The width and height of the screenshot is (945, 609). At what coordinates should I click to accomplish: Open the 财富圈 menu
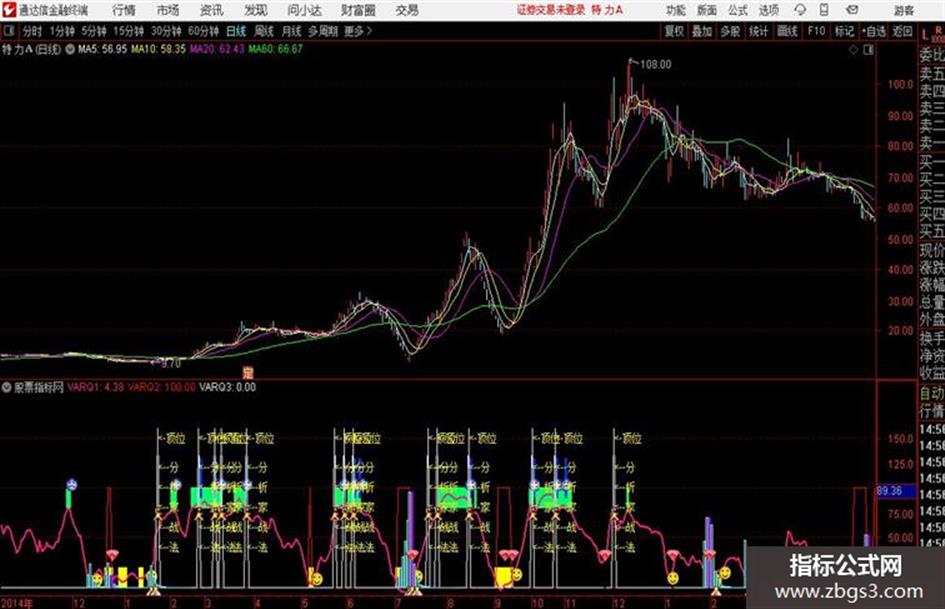358,10
